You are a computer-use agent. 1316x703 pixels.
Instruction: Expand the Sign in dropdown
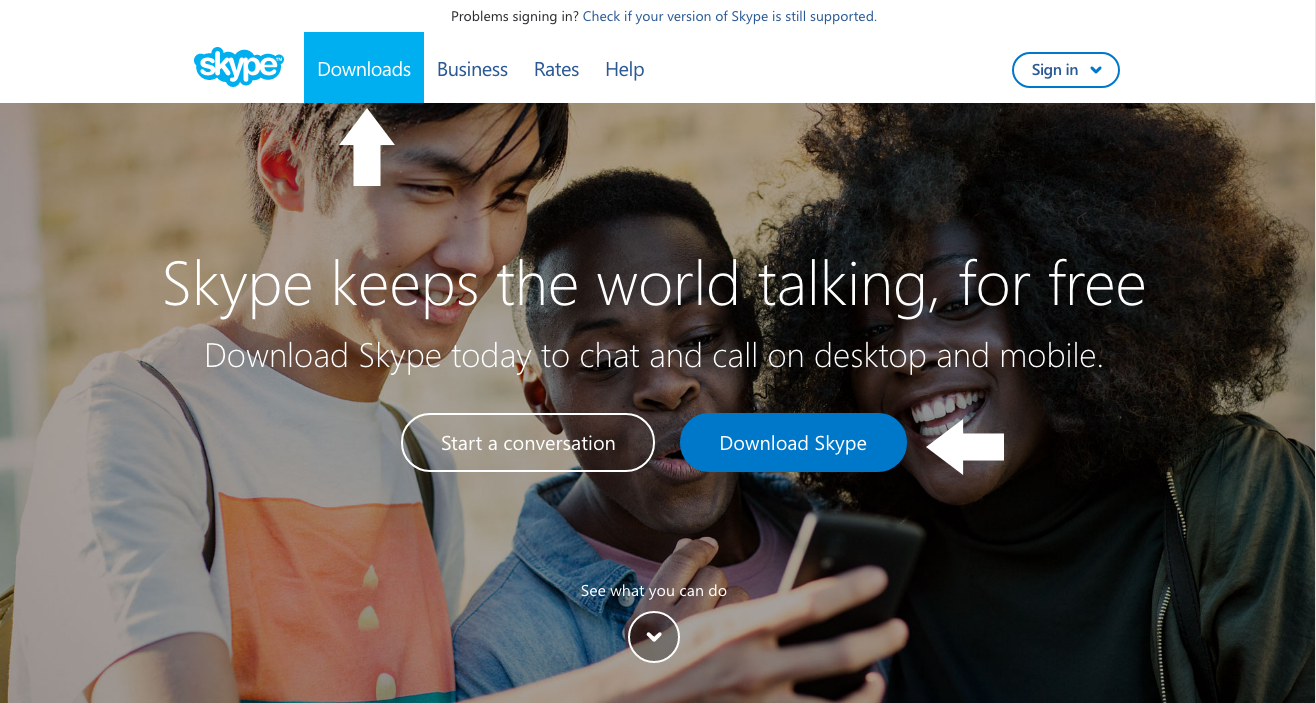coord(1066,70)
